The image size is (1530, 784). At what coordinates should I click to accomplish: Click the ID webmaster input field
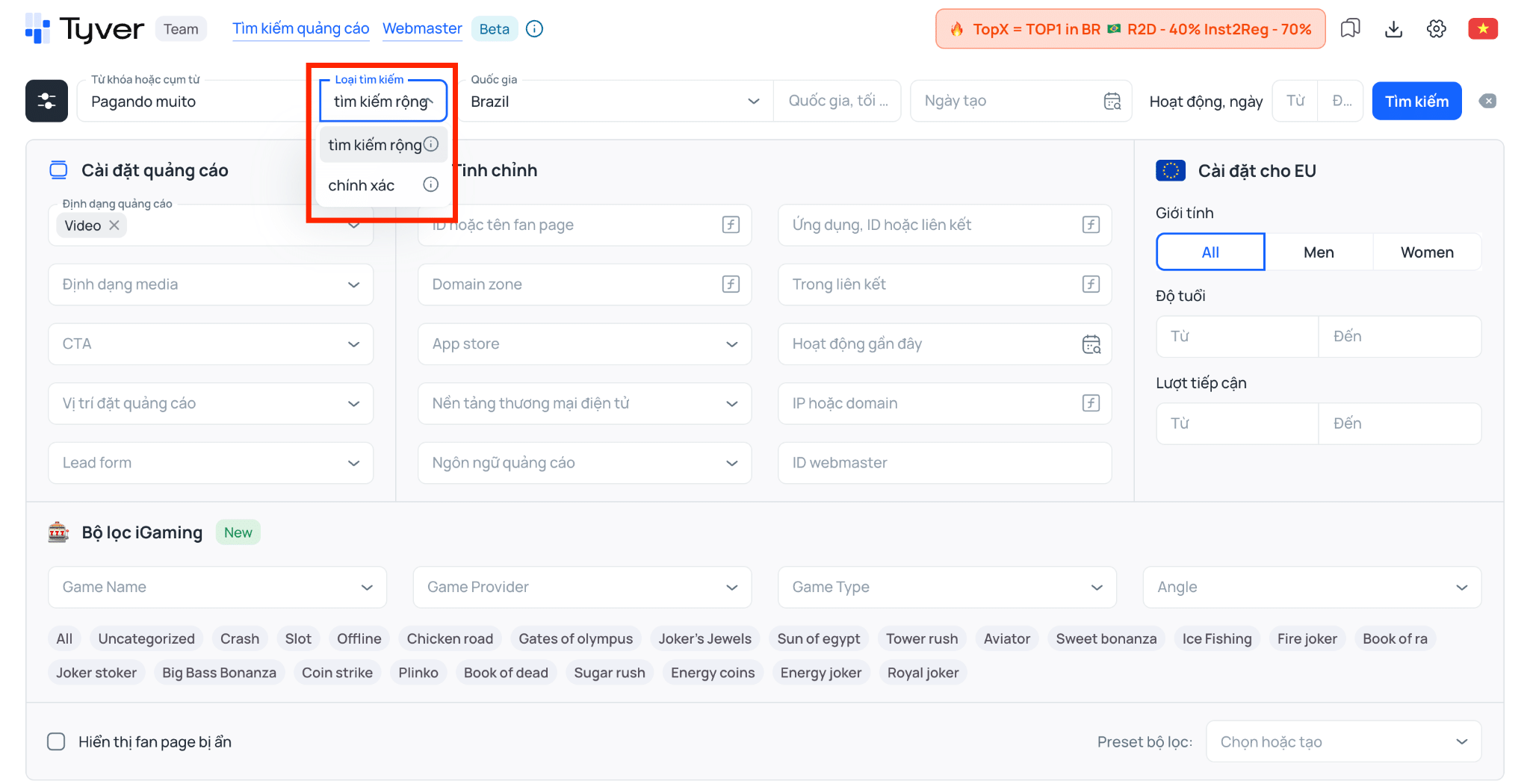(x=944, y=463)
